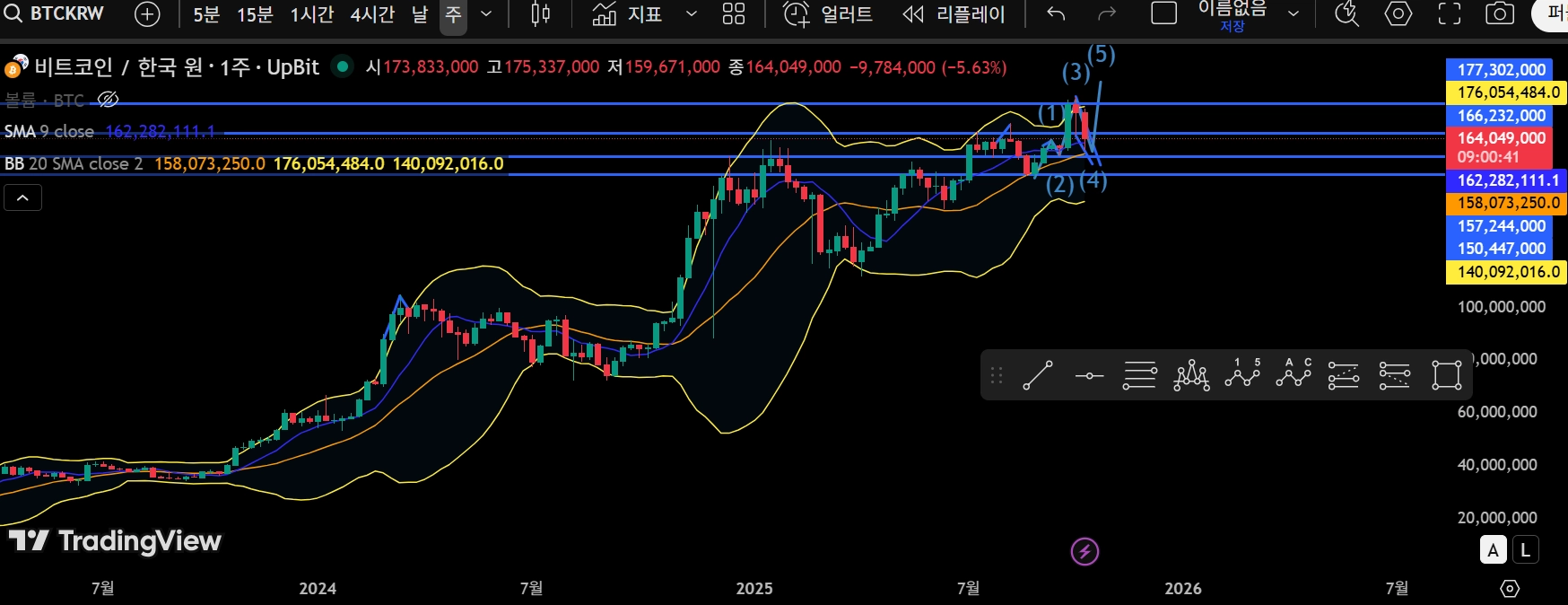Toggle log scale with L button
This screenshot has width=1568, height=605.
(1525, 550)
